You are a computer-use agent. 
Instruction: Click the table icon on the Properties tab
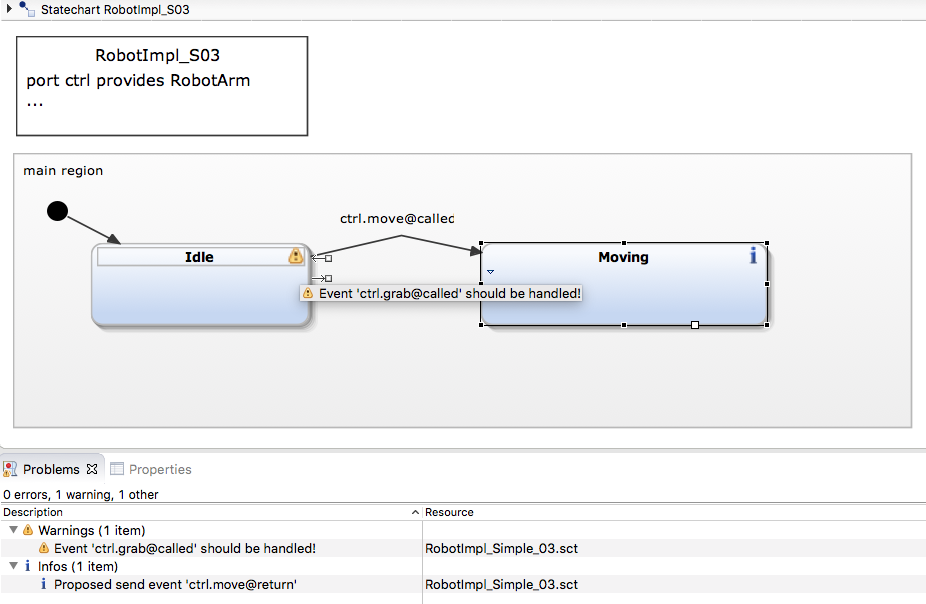click(x=116, y=468)
